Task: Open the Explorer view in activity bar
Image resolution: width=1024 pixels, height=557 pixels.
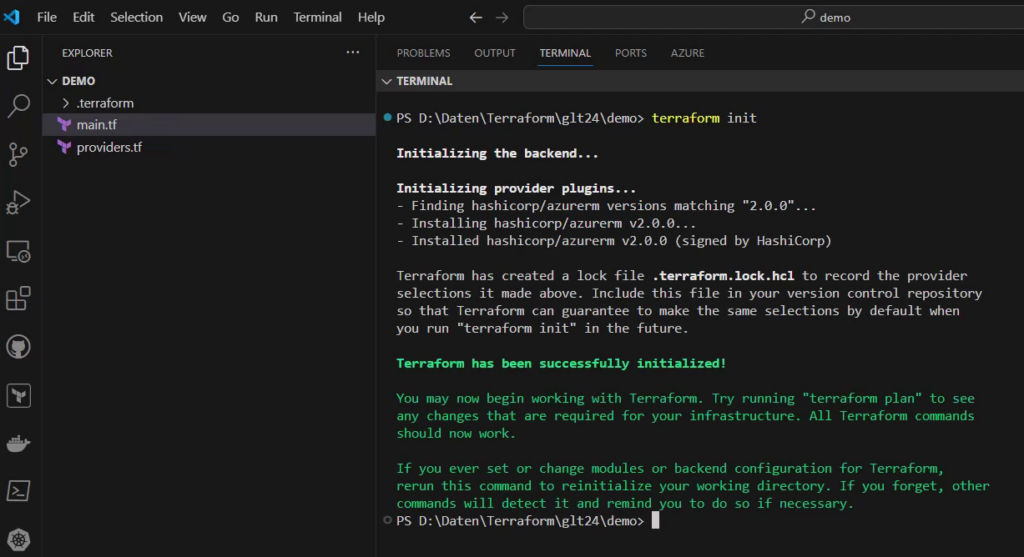Action: [18, 58]
